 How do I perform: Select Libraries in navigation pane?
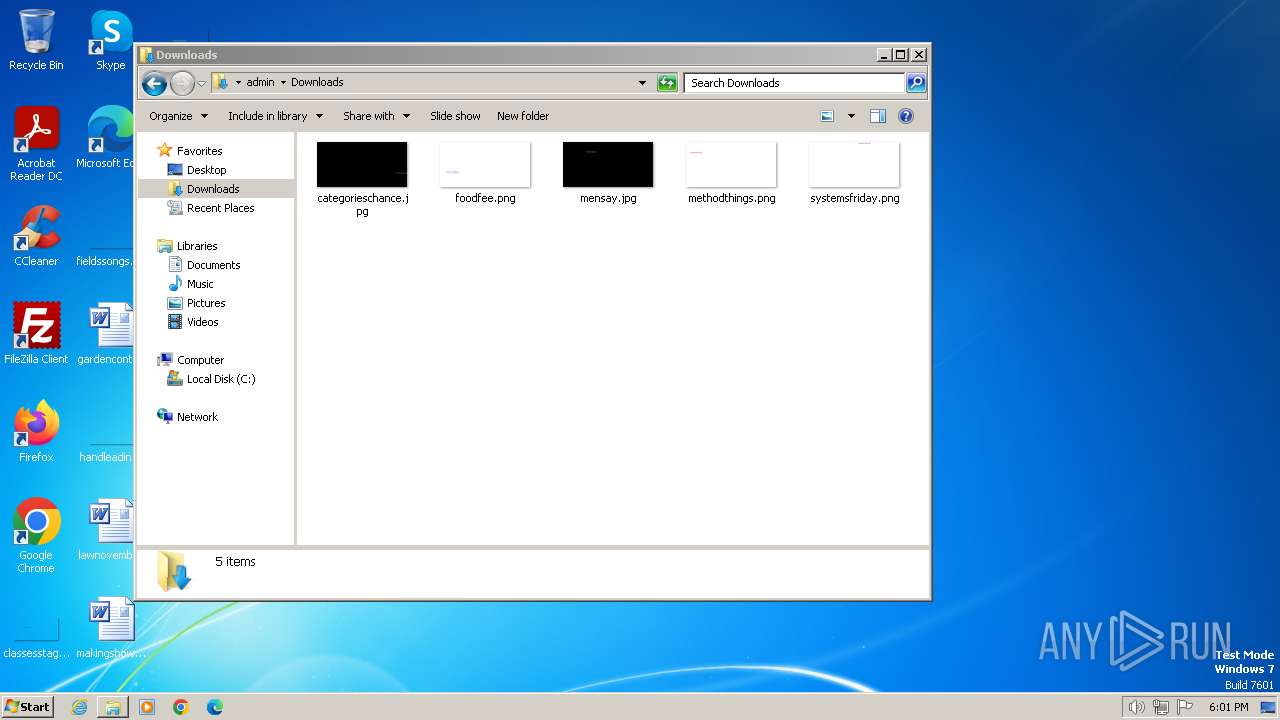197,246
